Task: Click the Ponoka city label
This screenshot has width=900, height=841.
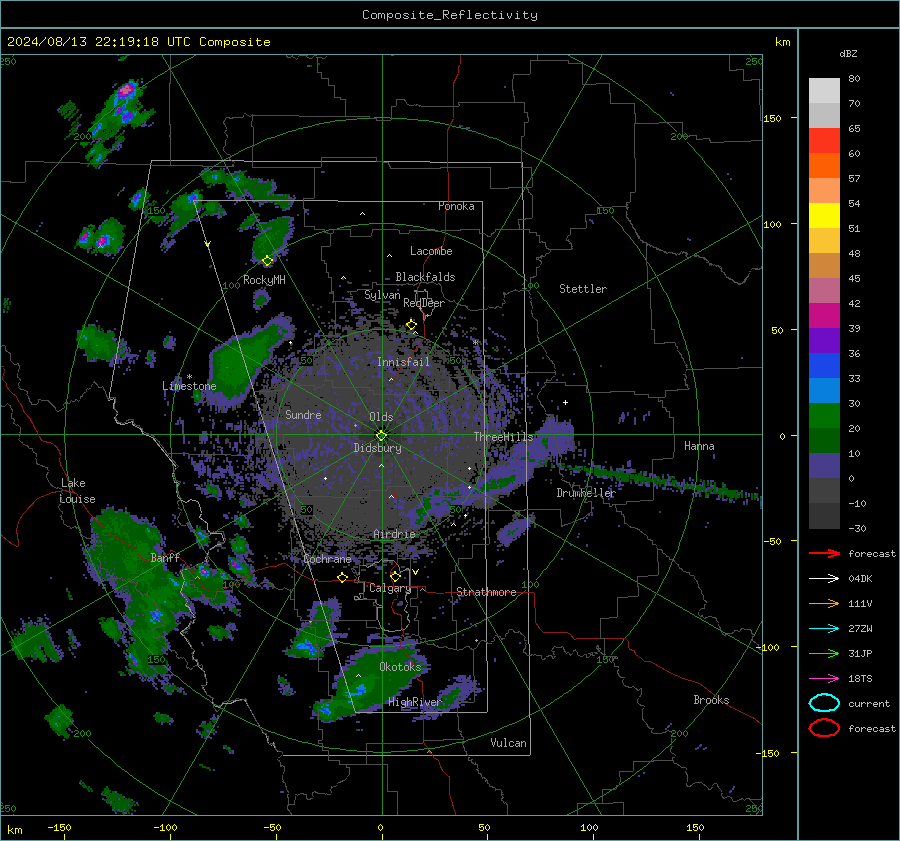Action: pos(456,206)
